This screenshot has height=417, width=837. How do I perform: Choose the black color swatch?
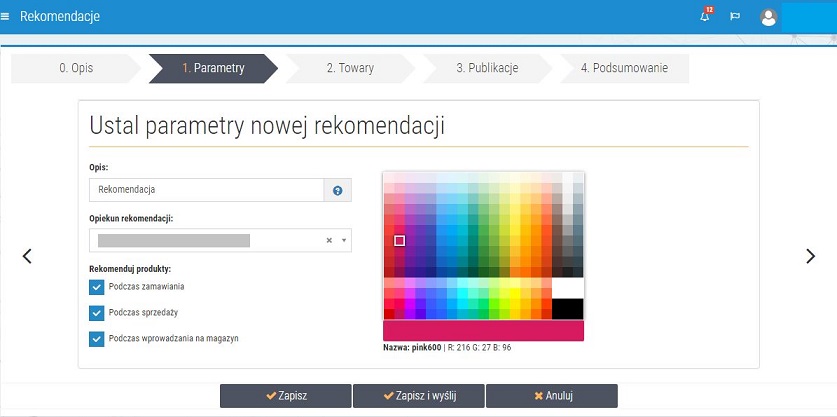pos(567,309)
